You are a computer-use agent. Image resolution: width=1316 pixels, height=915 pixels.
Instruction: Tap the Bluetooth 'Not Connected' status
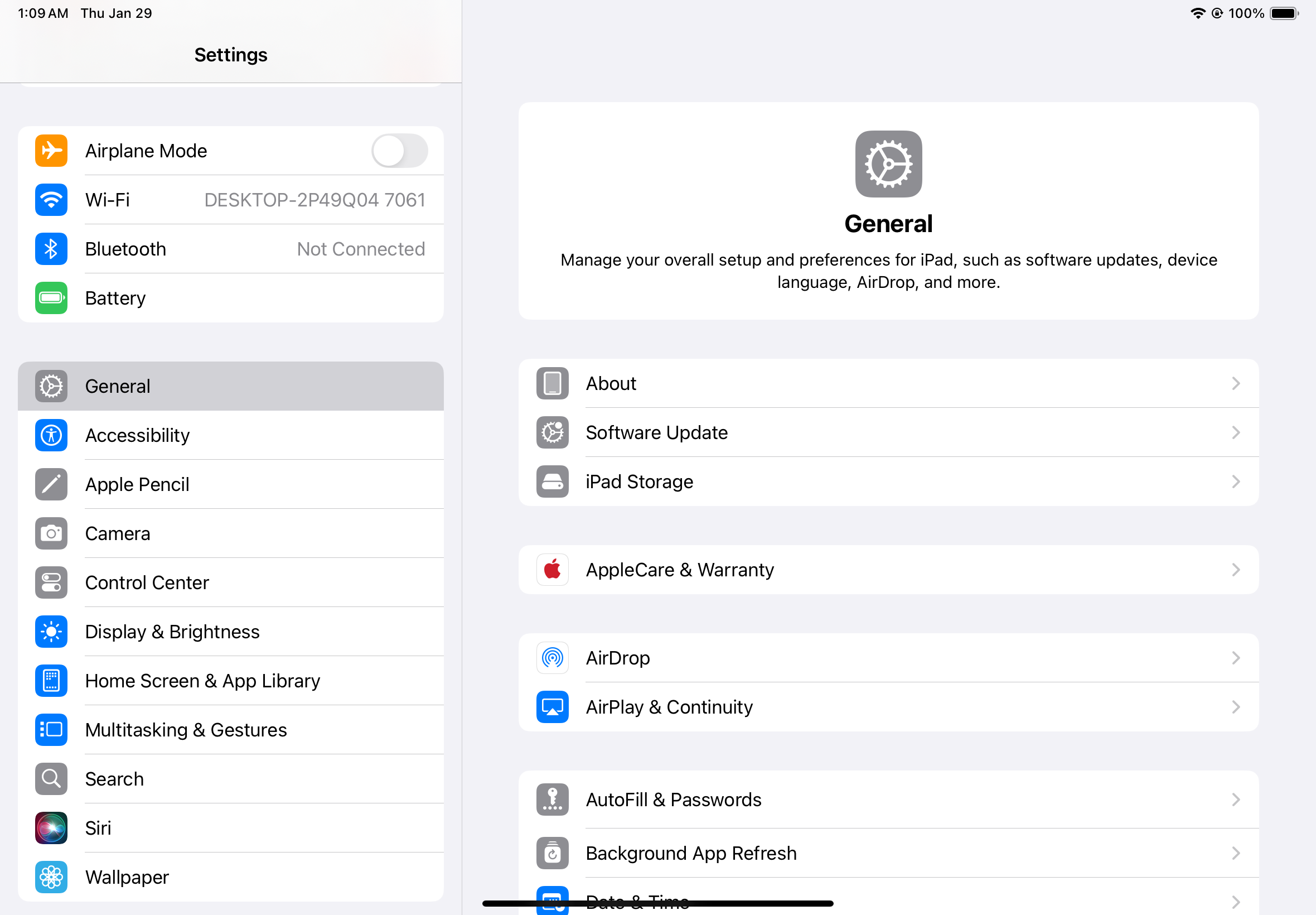coord(361,249)
